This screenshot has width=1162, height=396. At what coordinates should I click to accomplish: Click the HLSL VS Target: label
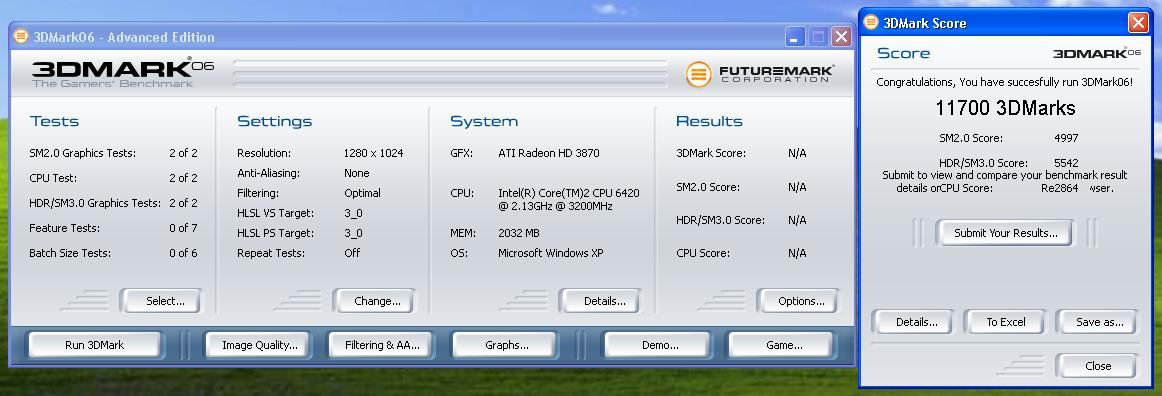tap(275, 213)
